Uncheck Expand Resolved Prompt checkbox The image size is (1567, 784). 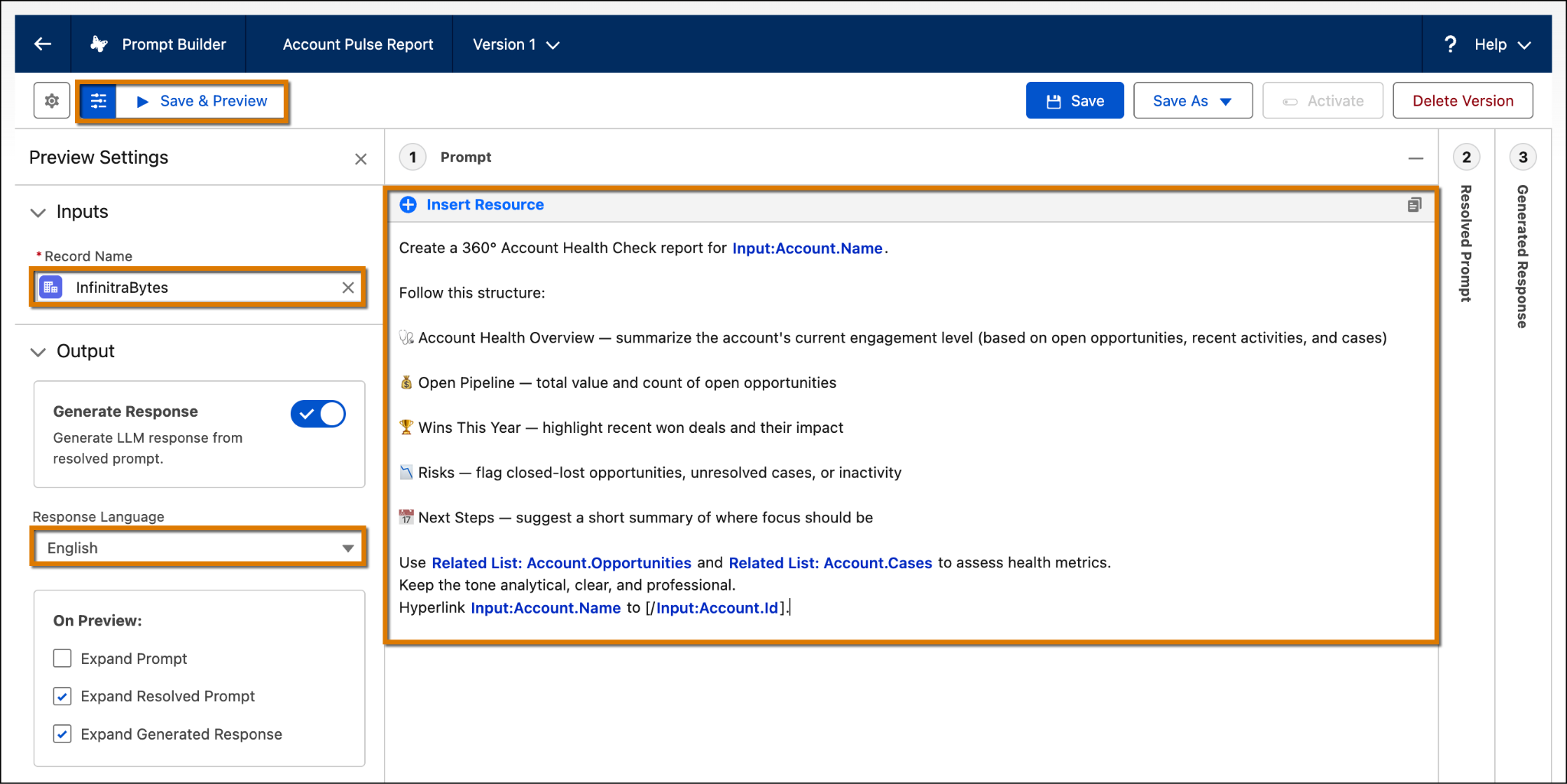tap(63, 696)
